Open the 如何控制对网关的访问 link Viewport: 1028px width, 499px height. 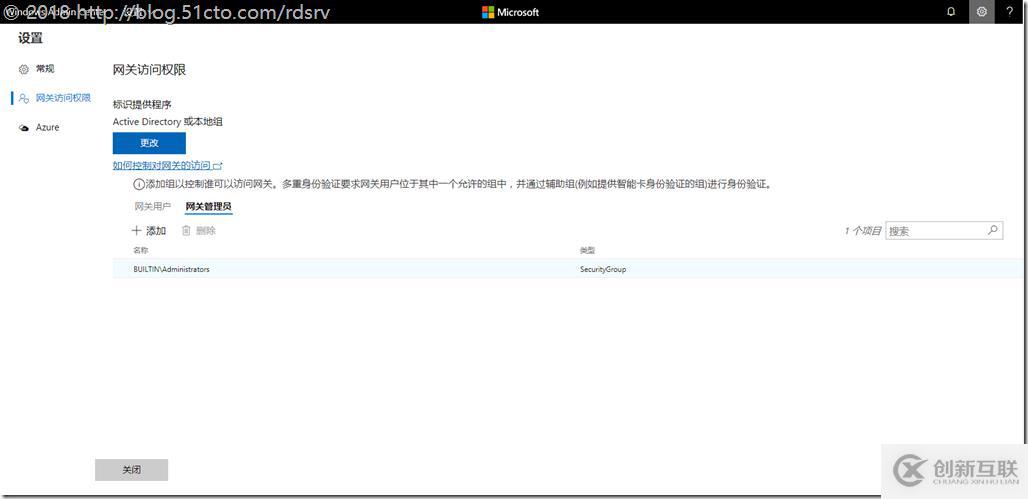click(x=168, y=166)
